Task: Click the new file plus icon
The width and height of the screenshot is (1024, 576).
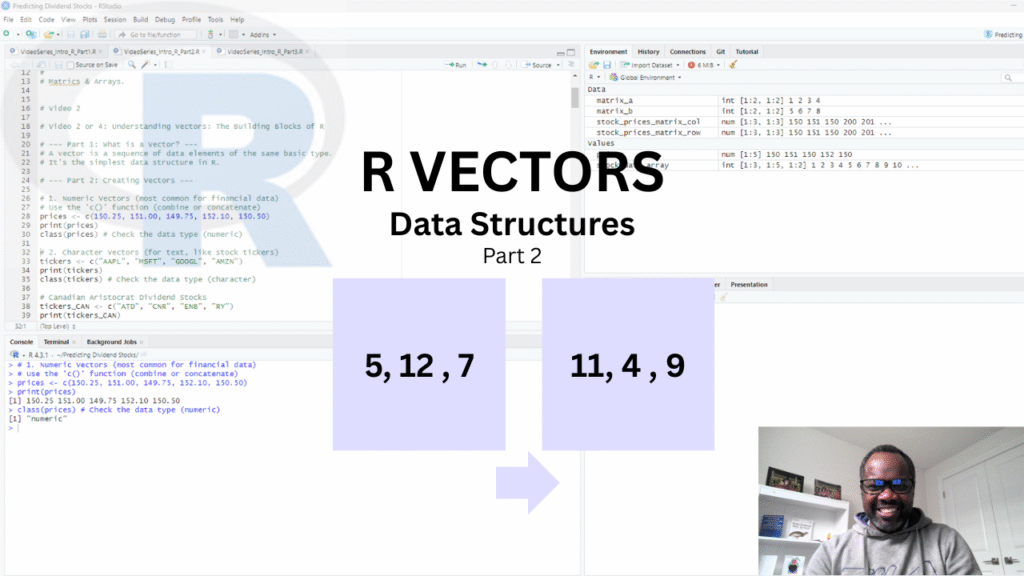Action: [7, 34]
